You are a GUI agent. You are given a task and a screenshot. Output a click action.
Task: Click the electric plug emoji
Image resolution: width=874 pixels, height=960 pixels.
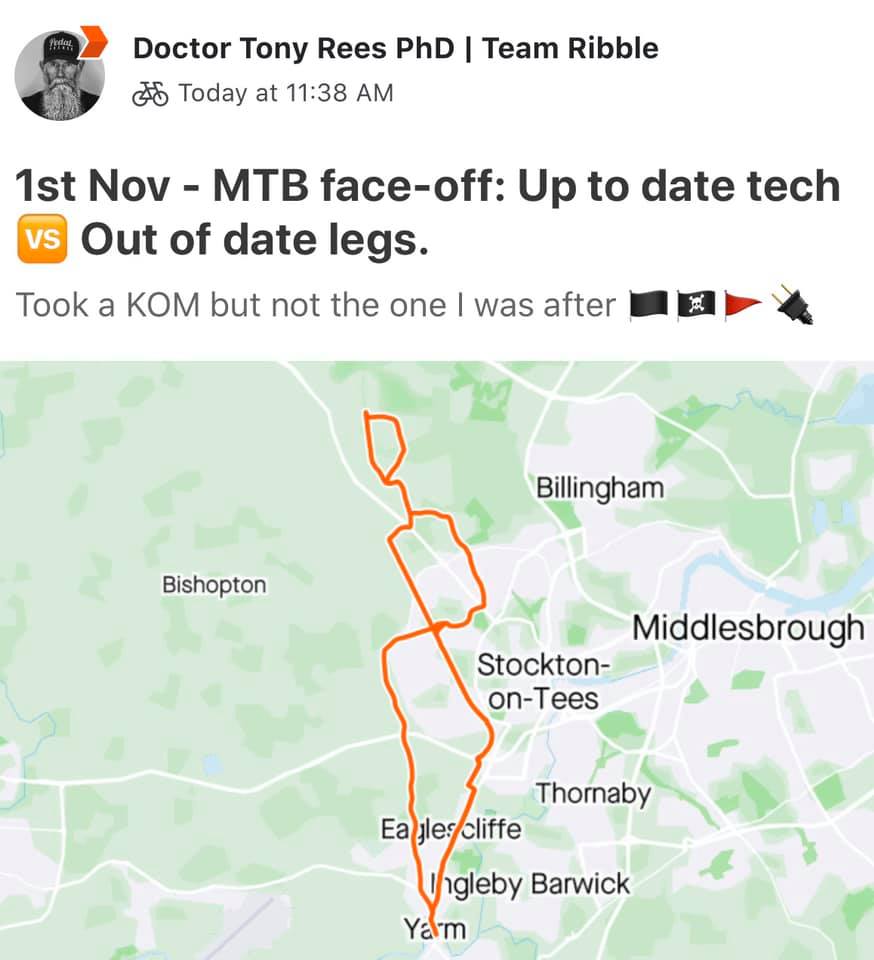click(793, 304)
